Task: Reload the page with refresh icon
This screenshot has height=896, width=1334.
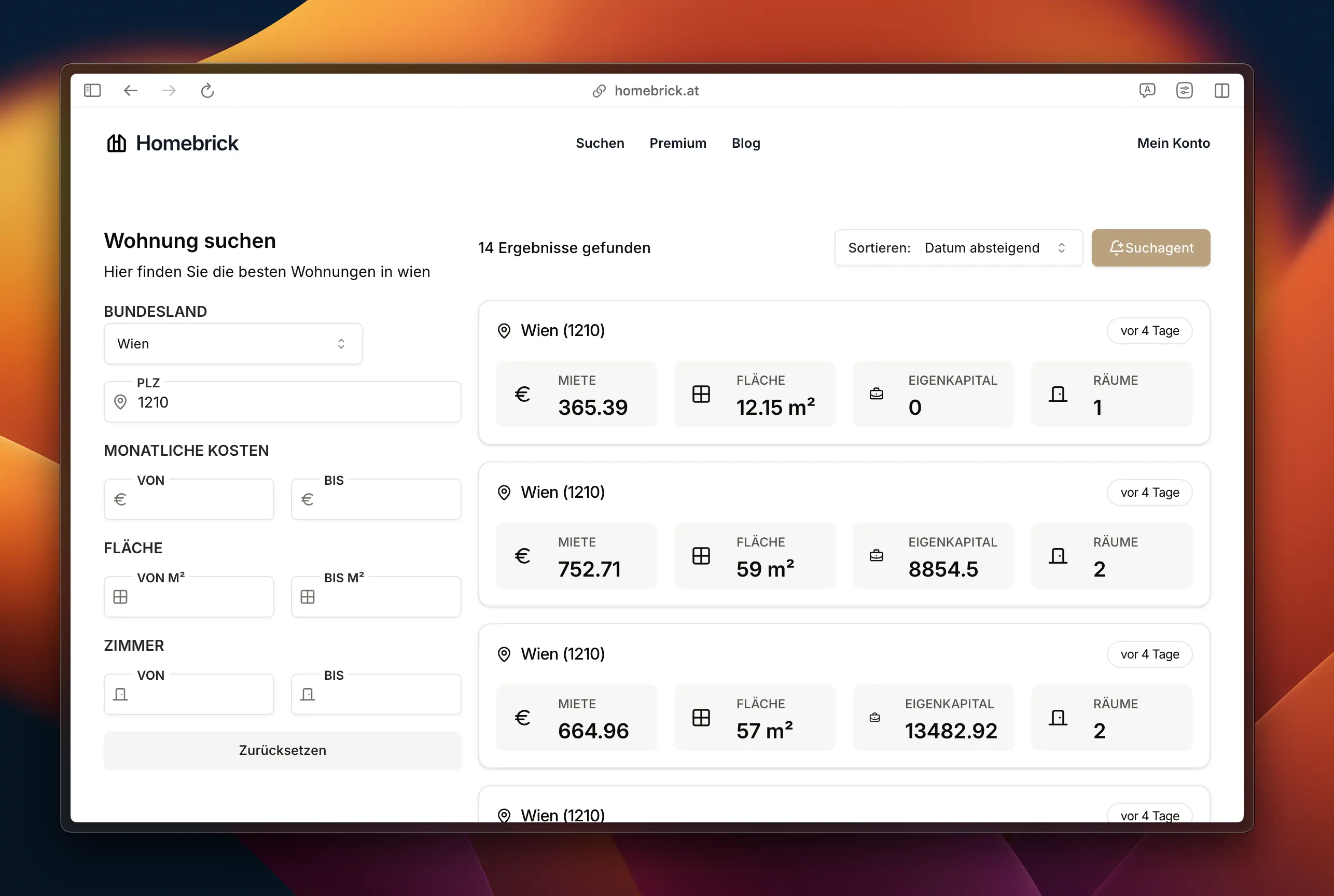Action: pos(207,90)
